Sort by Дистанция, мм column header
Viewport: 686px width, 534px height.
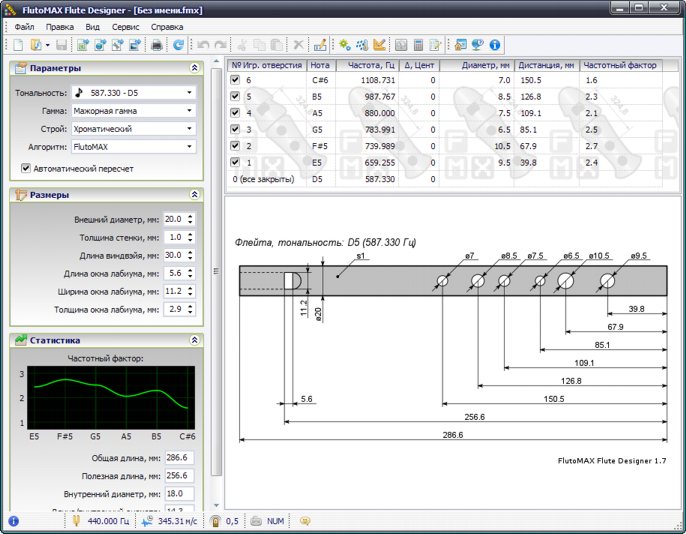547,65
